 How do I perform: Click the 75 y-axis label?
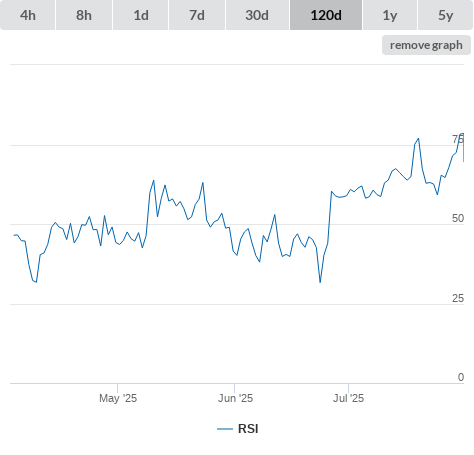click(458, 139)
